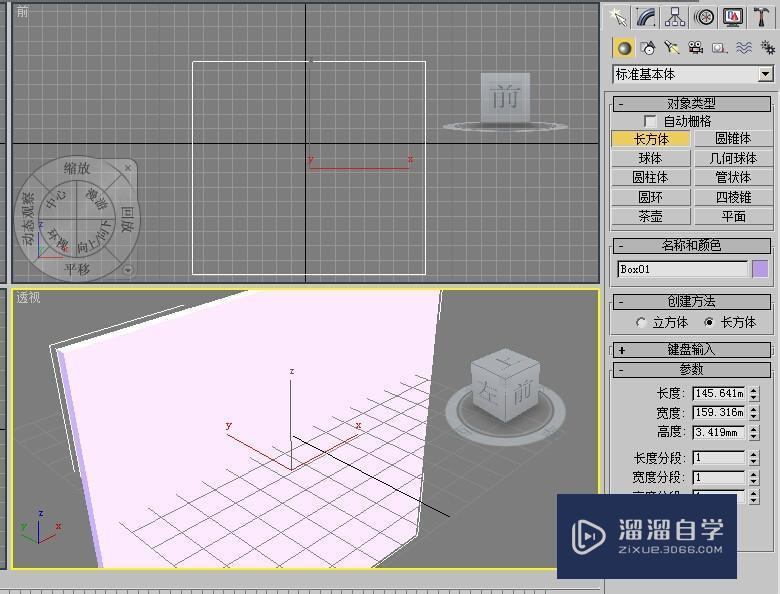Open the Motion panel tab

coord(704,17)
